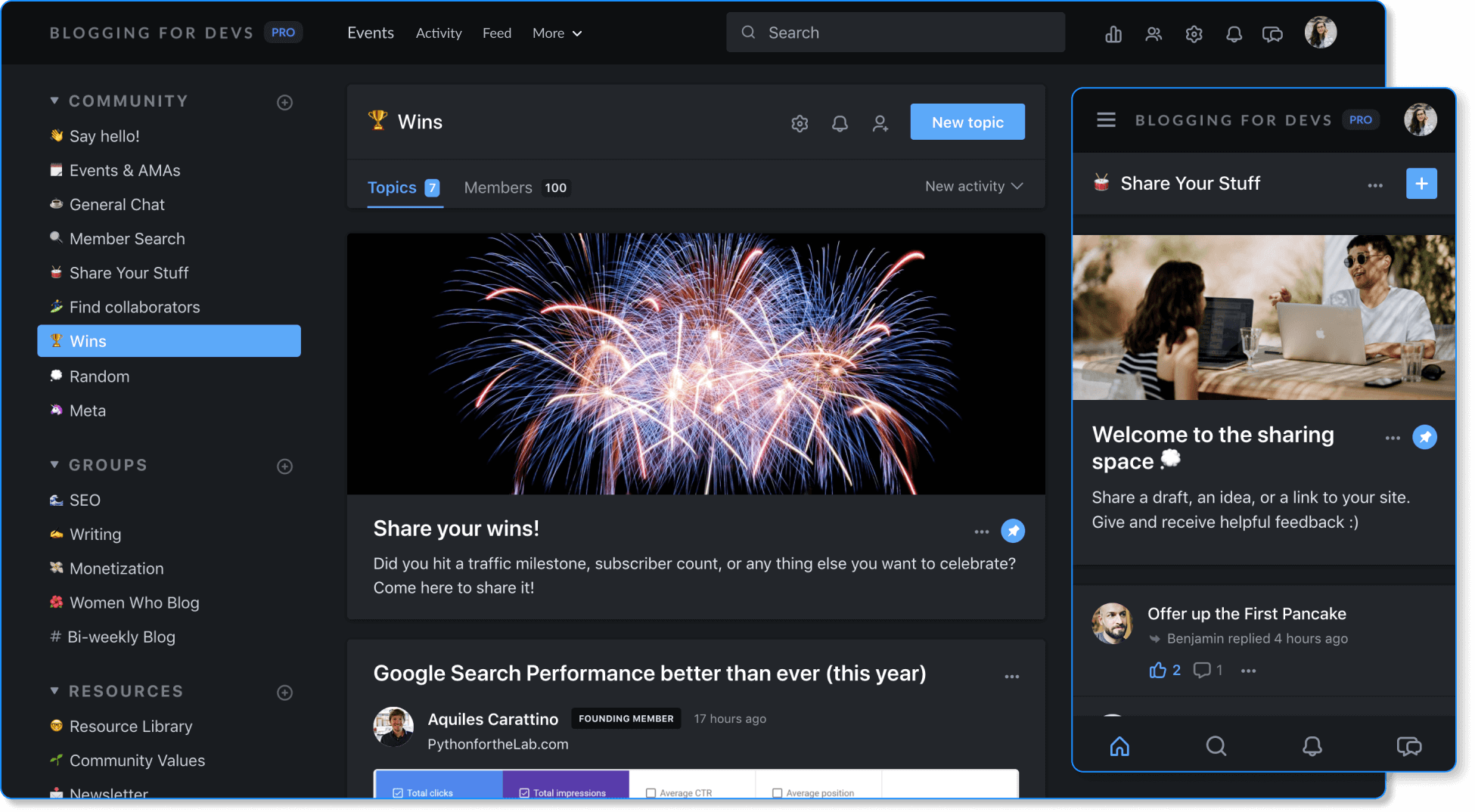Add new space in Groups section
The image size is (1475, 812).
(284, 466)
